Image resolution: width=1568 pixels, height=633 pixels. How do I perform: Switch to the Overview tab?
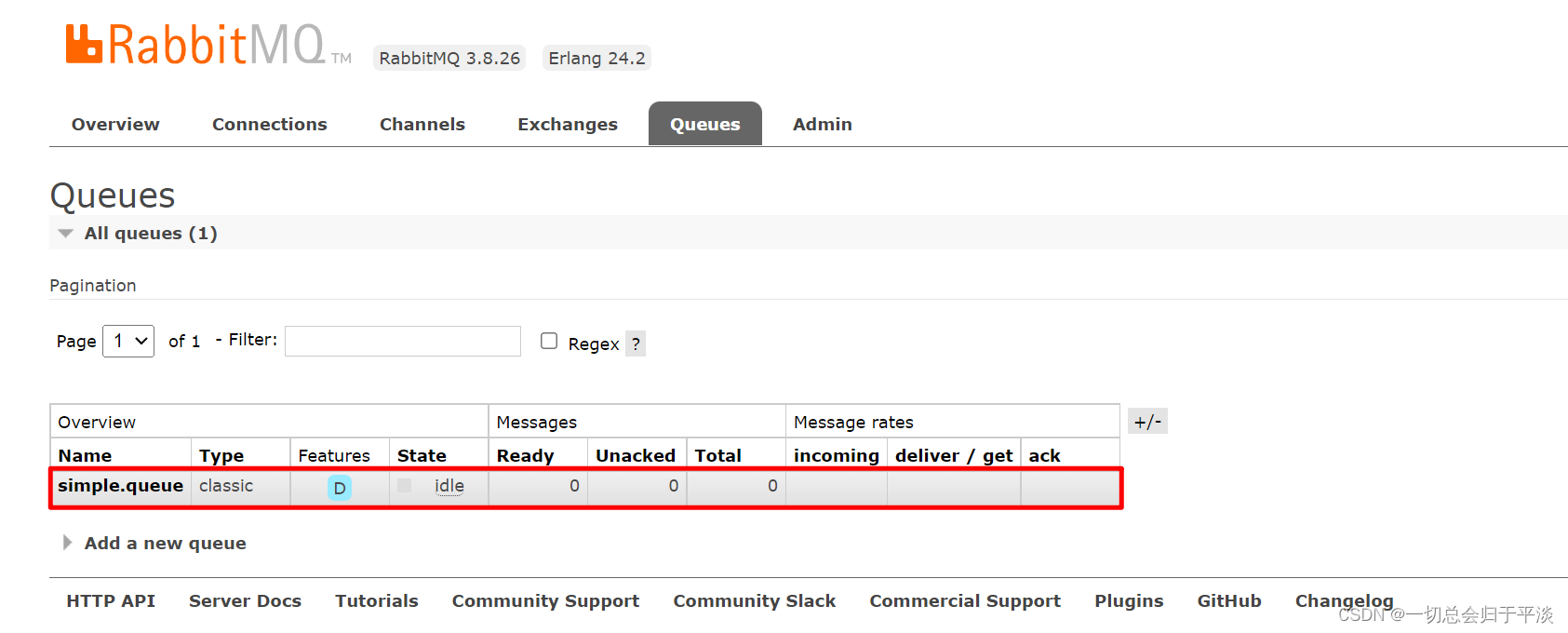tap(115, 124)
